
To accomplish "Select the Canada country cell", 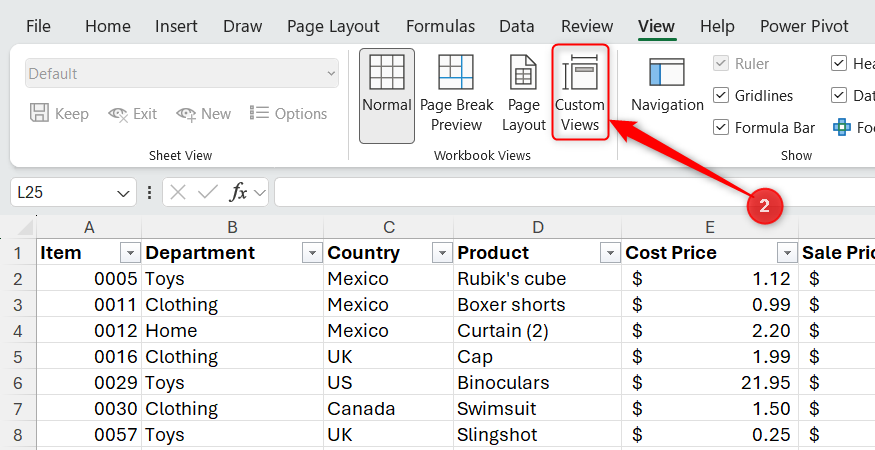I will tap(389, 409).
